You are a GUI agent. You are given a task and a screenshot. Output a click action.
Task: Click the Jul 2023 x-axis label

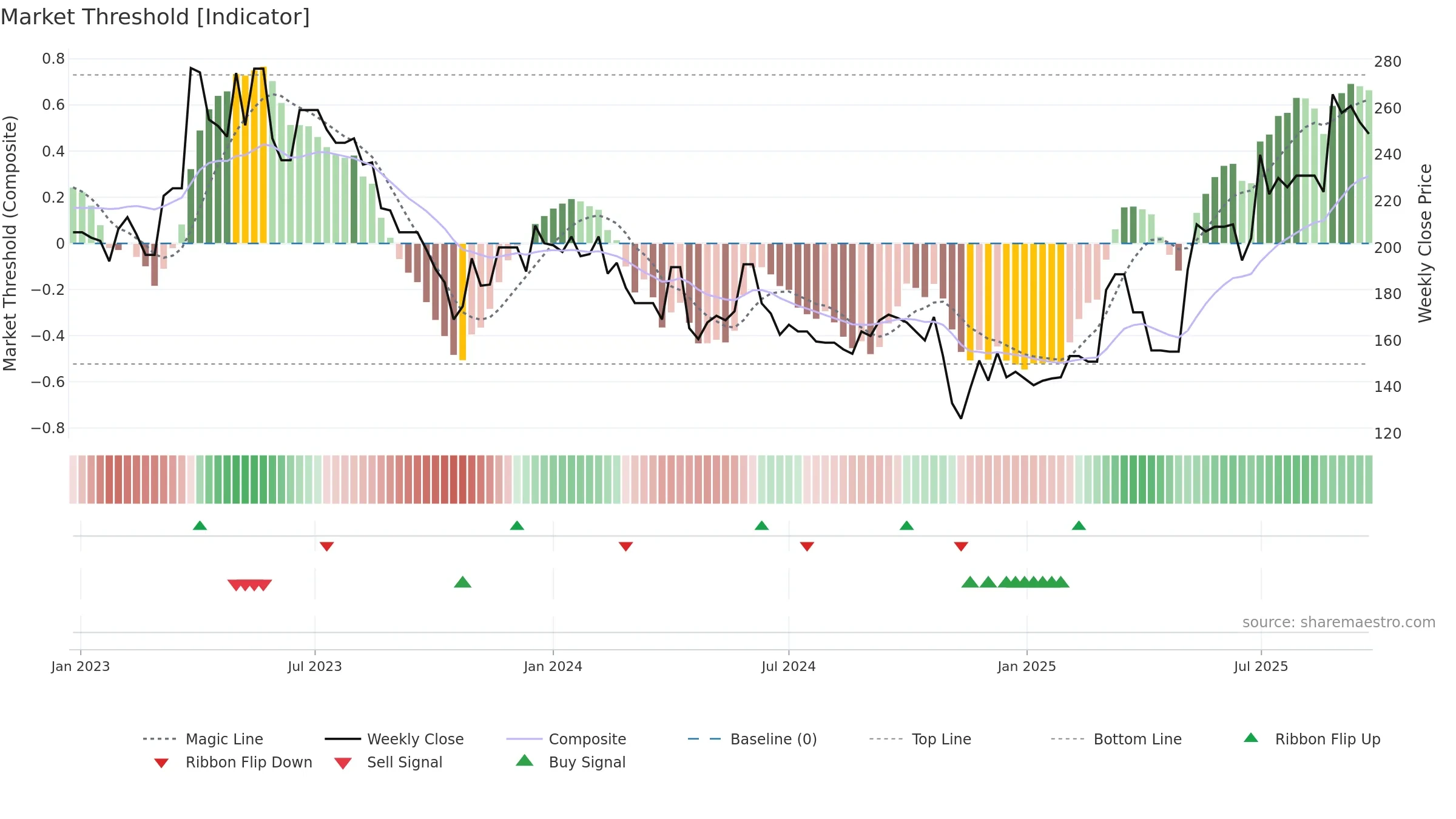[x=315, y=666]
